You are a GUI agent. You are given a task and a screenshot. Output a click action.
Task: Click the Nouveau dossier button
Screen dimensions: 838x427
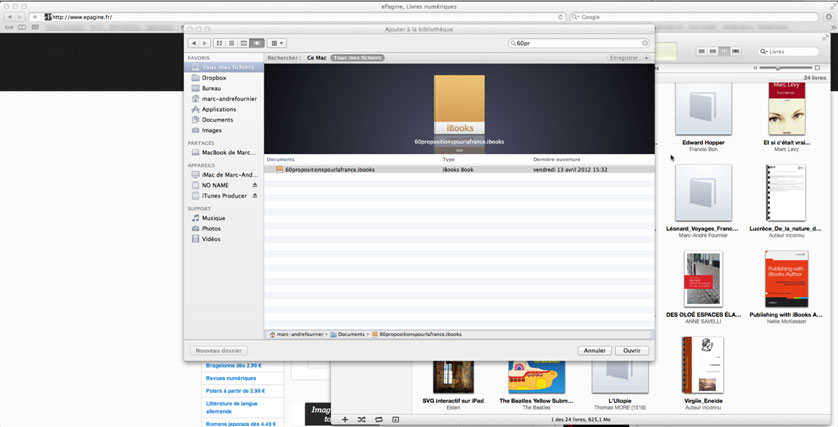tap(219, 351)
